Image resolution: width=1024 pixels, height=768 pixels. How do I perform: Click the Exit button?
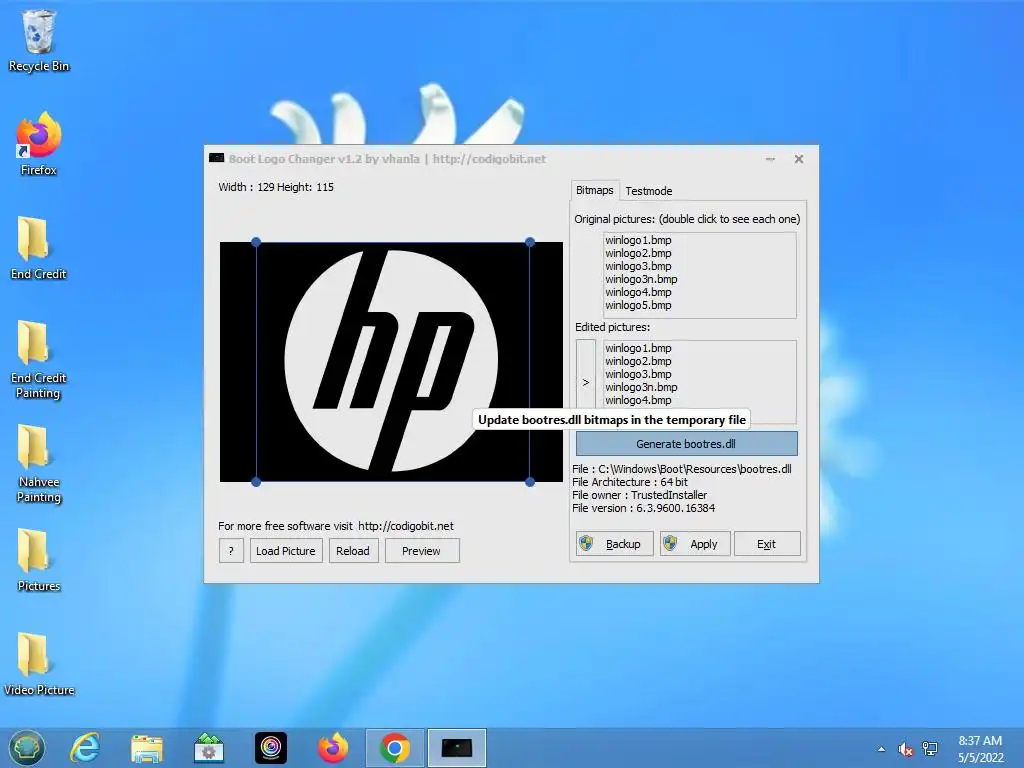pyautogui.click(x=767, y=543)
